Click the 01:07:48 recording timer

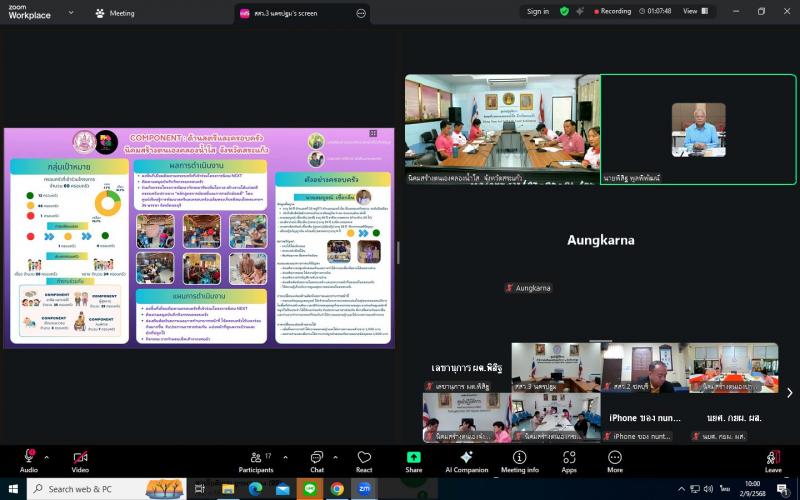655,11
